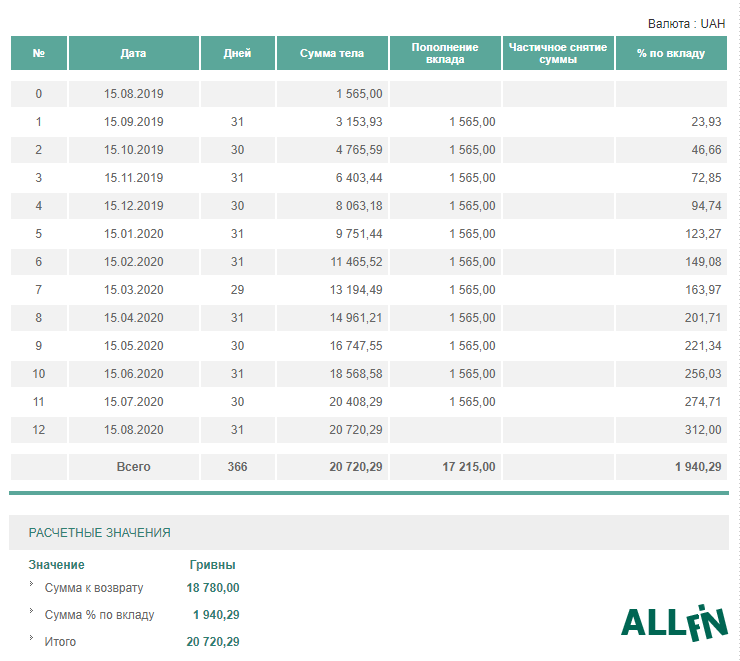Select date cell 15.09.2019
Screen dimensions: 740x661
pyautogui.click(x=134, y=122)
